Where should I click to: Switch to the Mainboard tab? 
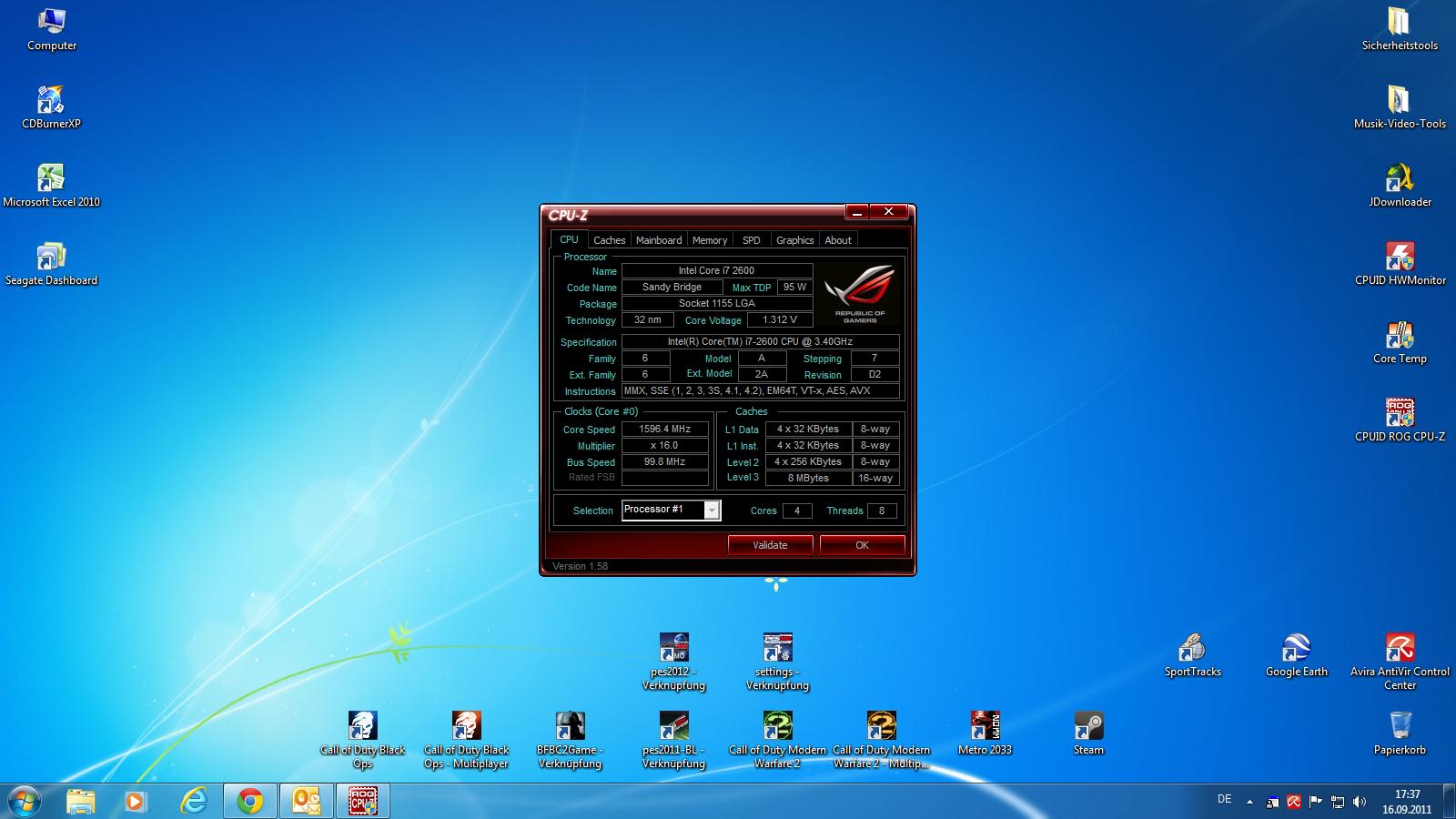[659, 240]
